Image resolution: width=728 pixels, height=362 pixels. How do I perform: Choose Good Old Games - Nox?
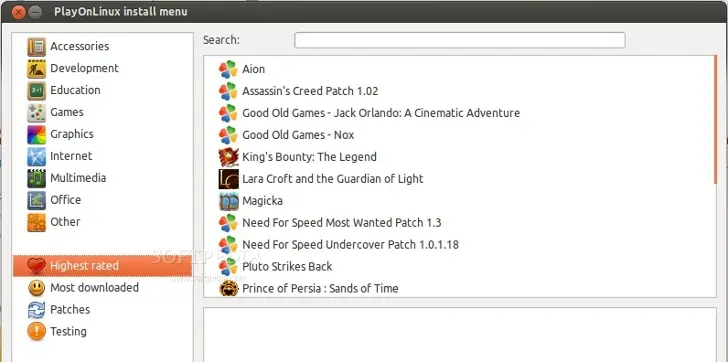[x=298, y=135]
